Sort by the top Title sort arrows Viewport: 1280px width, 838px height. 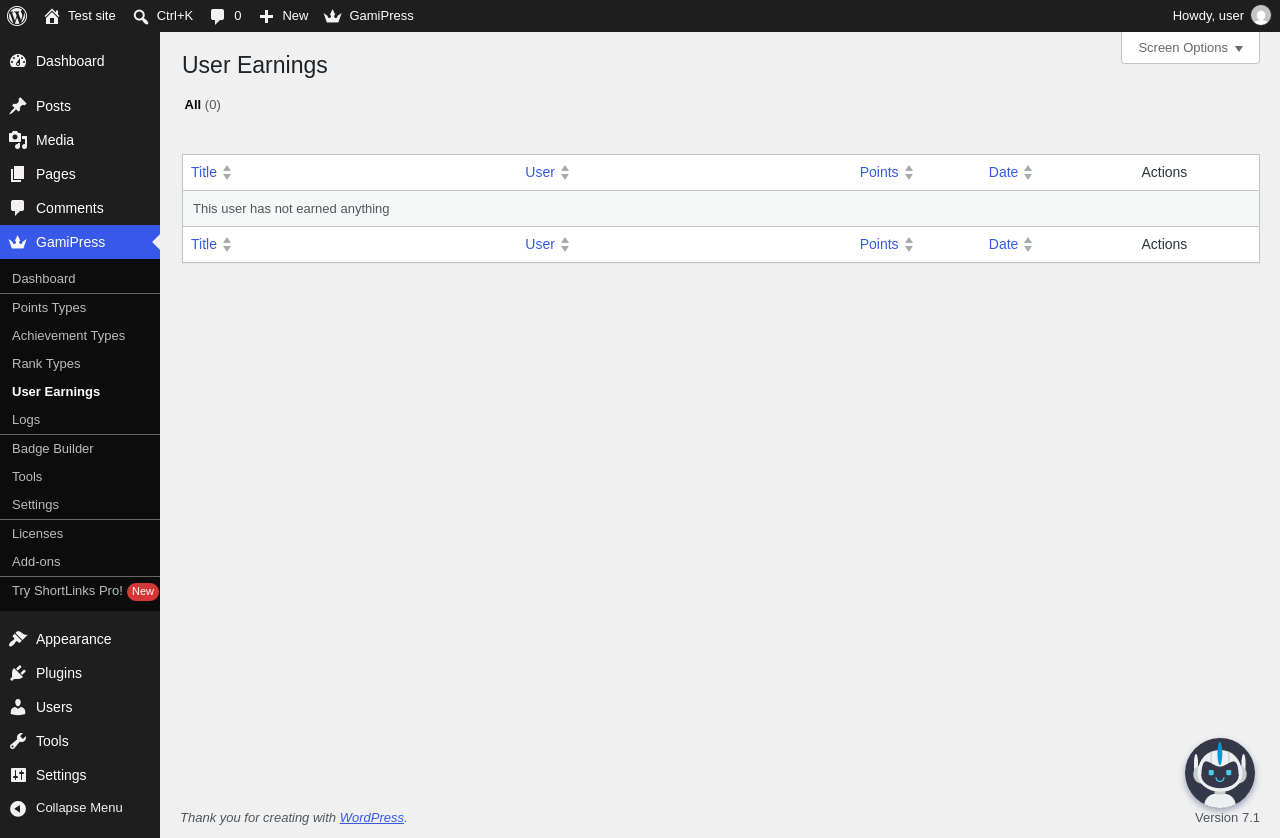tap(227, 172)
